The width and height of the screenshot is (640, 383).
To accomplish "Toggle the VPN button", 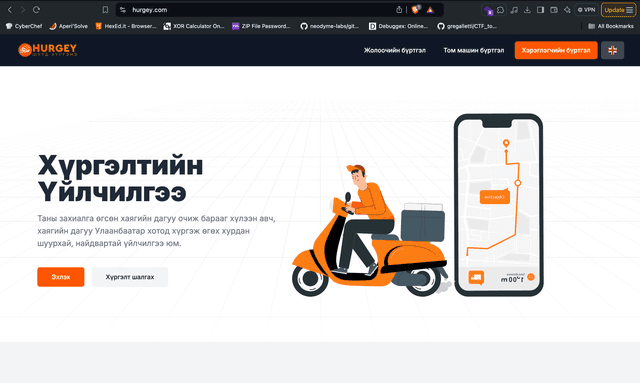I will [586, 10].
